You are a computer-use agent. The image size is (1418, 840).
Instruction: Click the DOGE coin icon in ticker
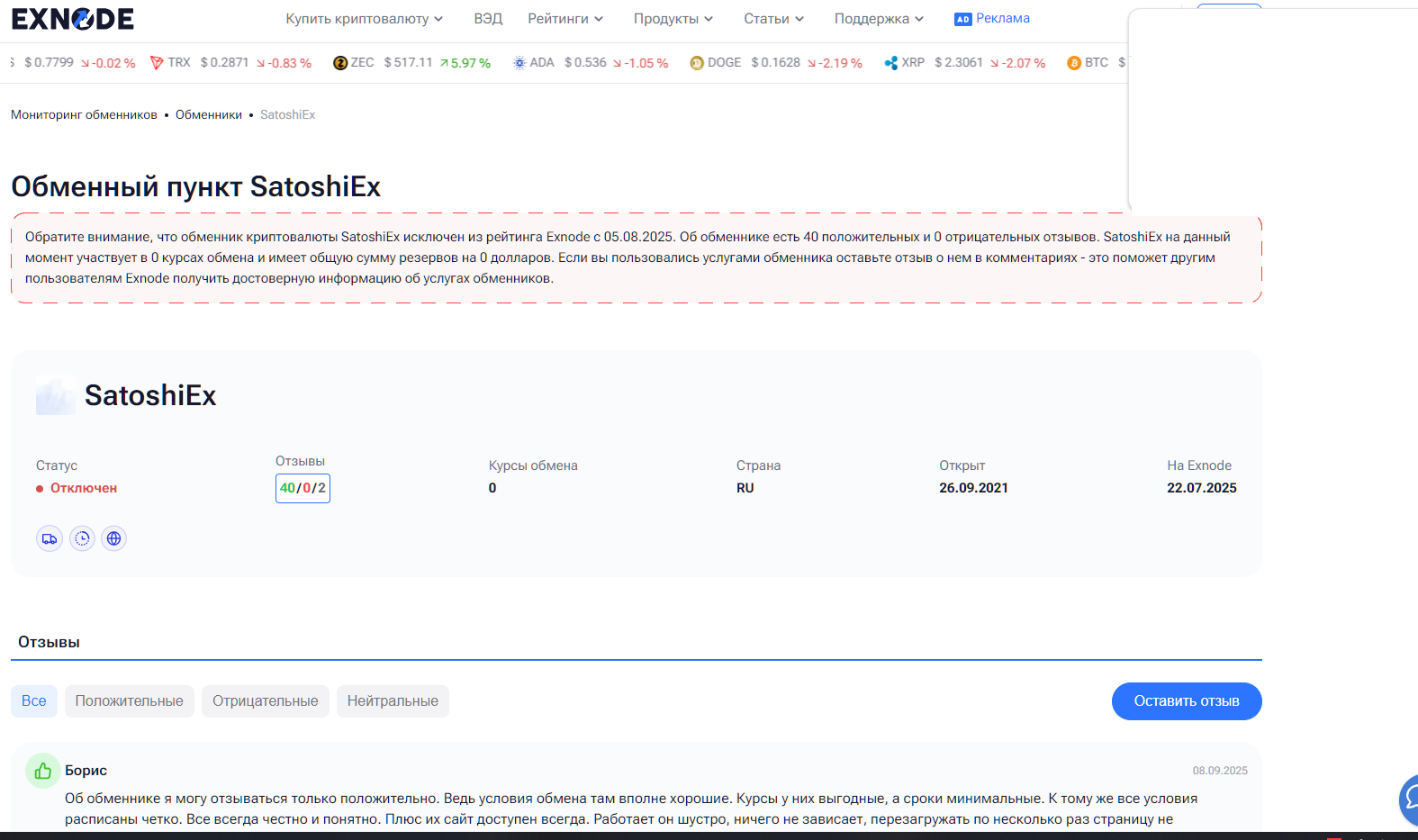[697, 63]
